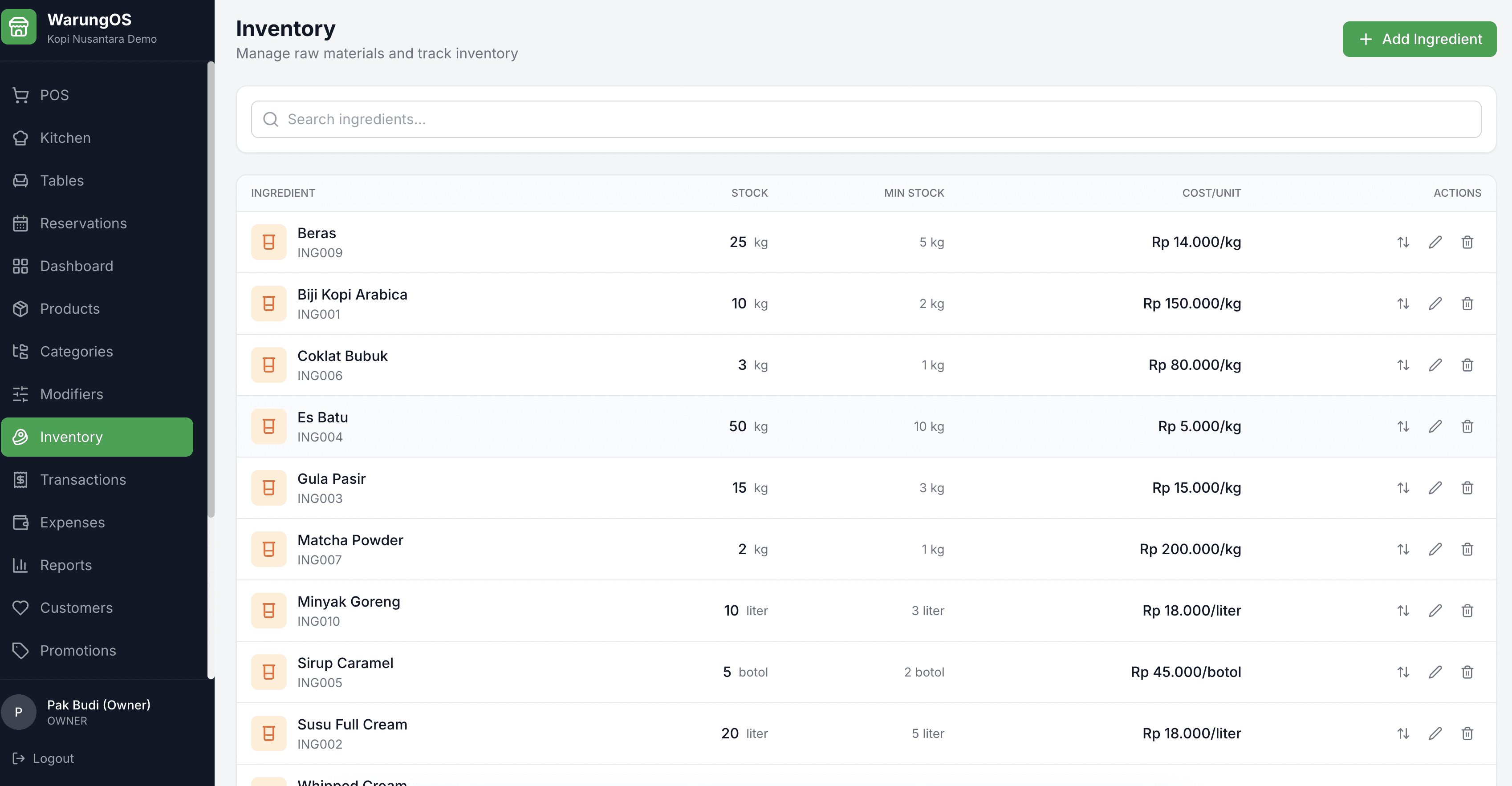Open the Reservations section
The width and height of the screenshot is (1512, 786).
[x=83, y=223]
